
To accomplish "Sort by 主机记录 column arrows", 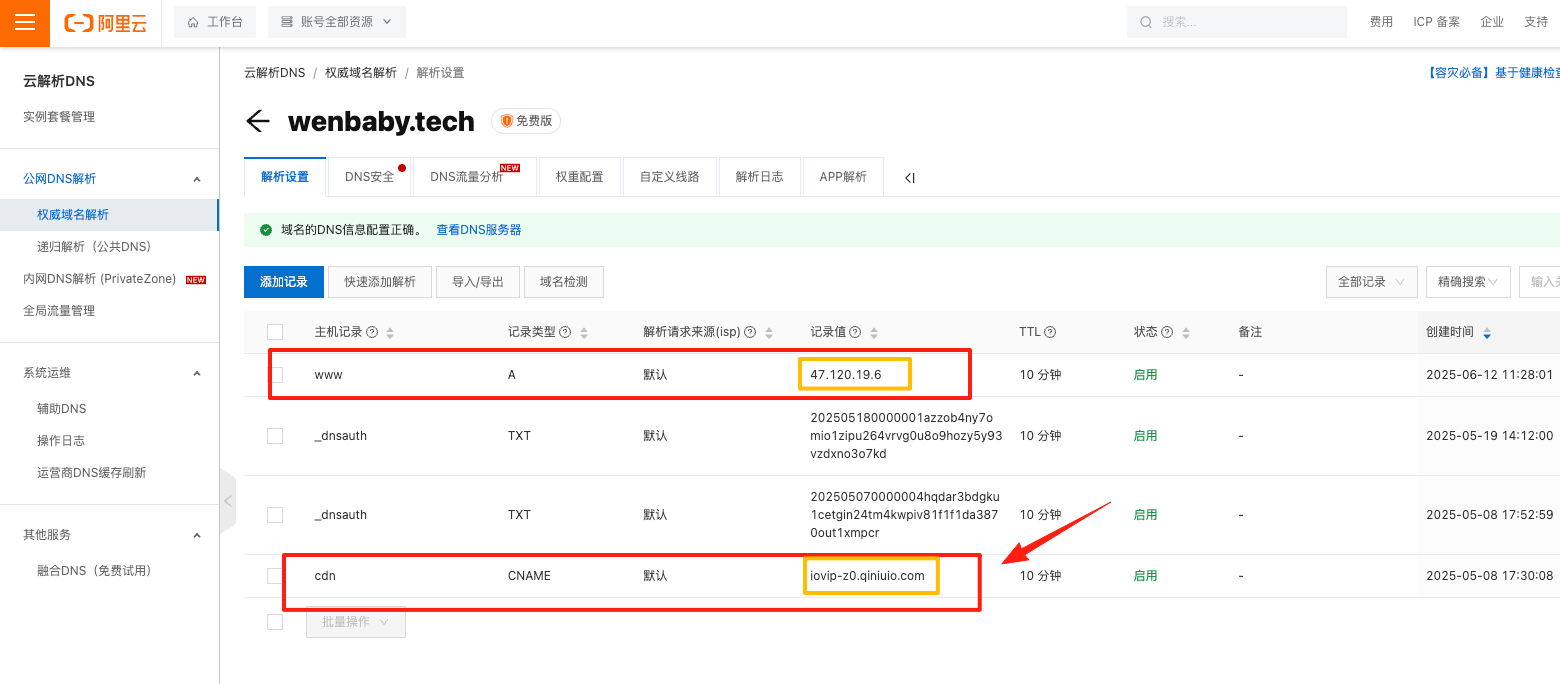I will coord(390,332).
